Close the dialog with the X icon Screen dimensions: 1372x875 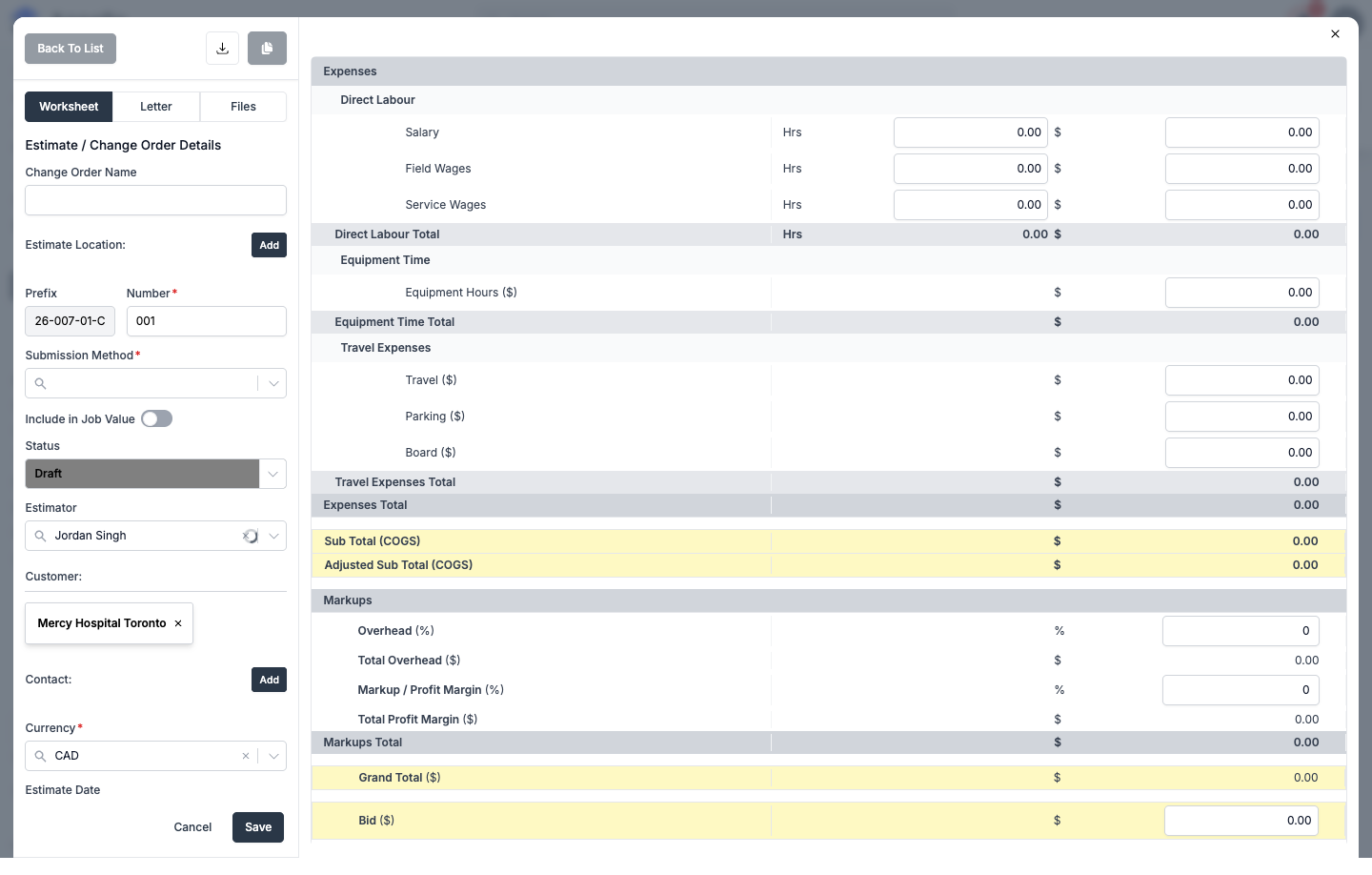1335,33
